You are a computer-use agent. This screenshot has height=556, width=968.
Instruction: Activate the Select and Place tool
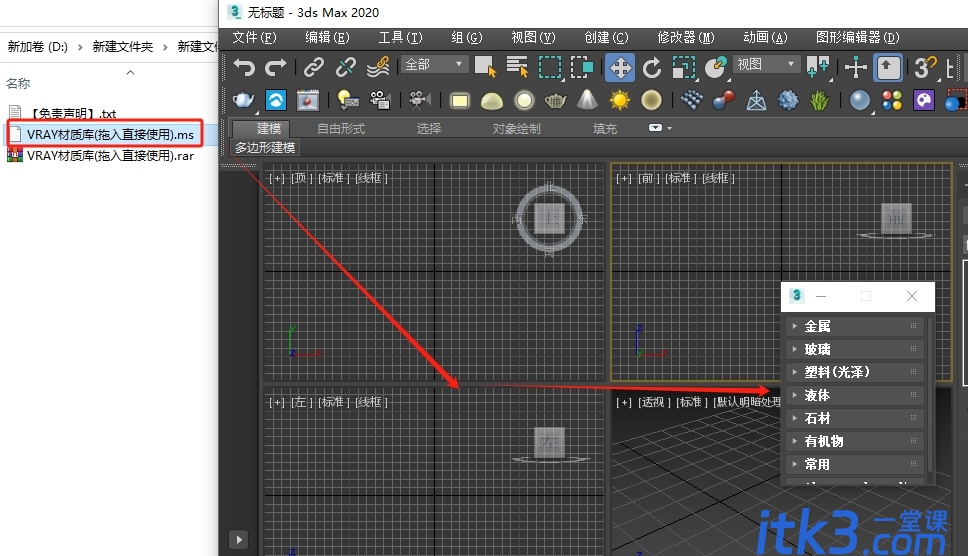716,67
